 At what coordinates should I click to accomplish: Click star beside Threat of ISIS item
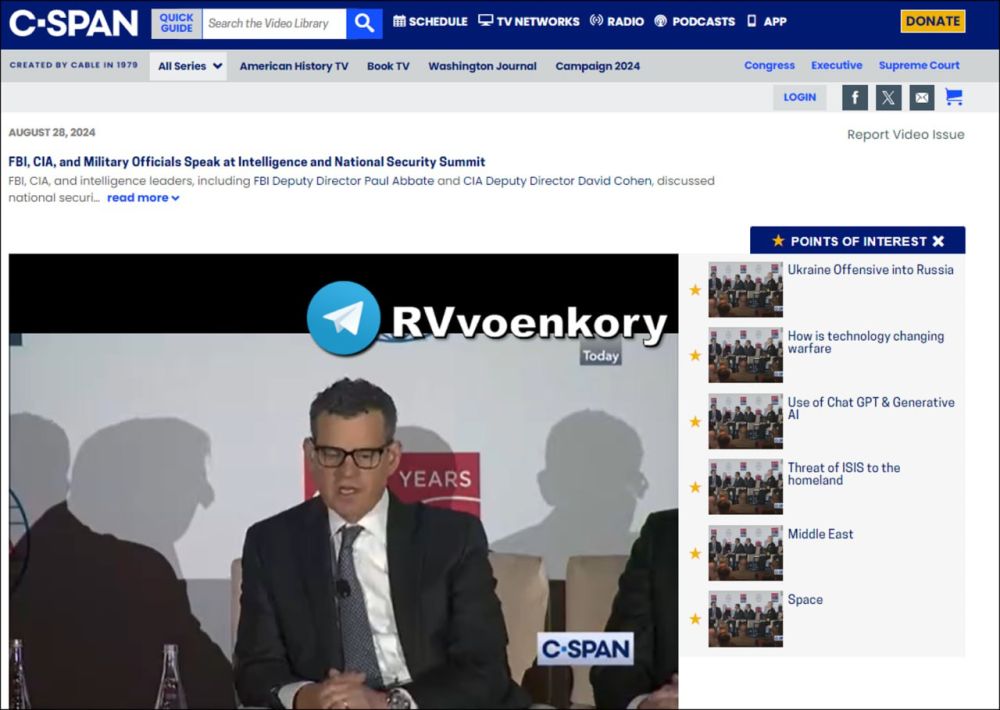click(x=695, y=487)
